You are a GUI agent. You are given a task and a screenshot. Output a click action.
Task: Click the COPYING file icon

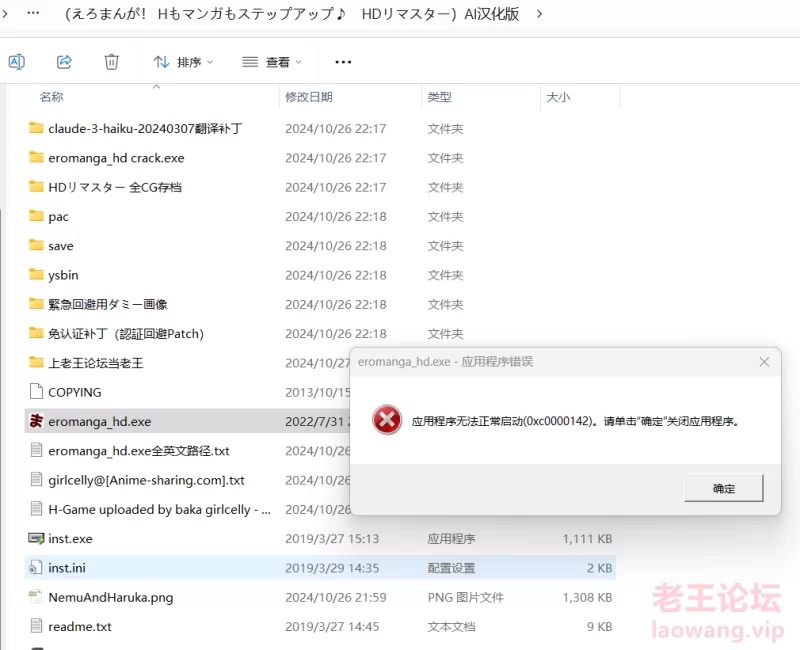coord(36,391)
